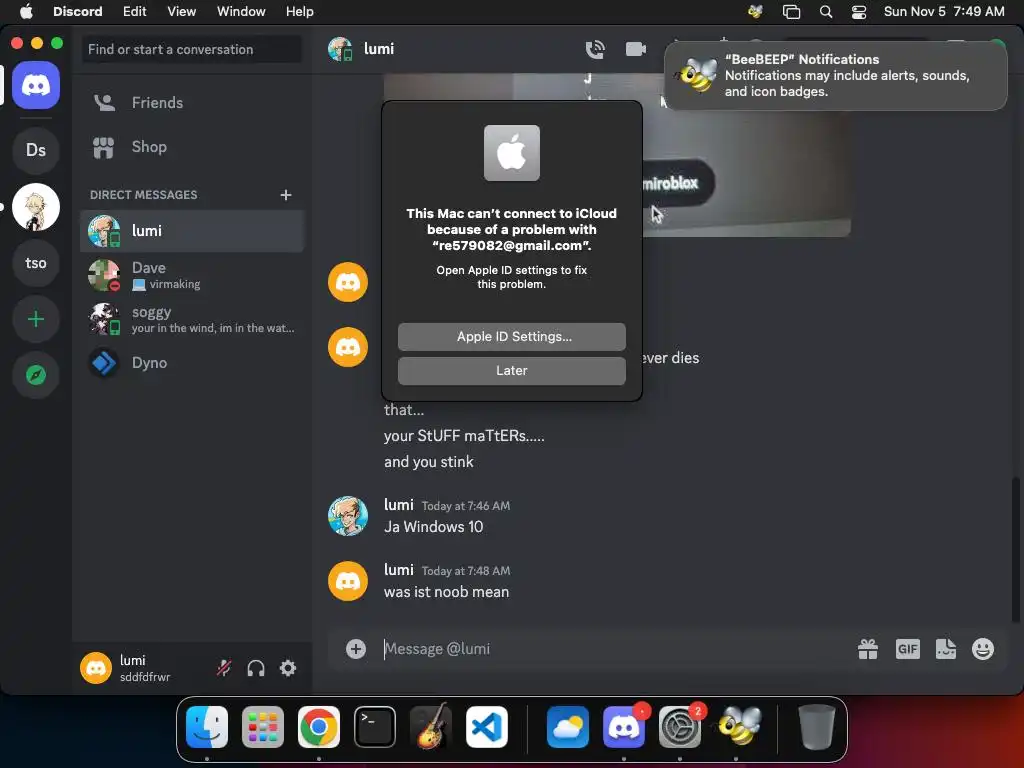The image size is (1024, 768).
Task: Open BeeBEEP from the Dock
Action: [x=739, y=727]
